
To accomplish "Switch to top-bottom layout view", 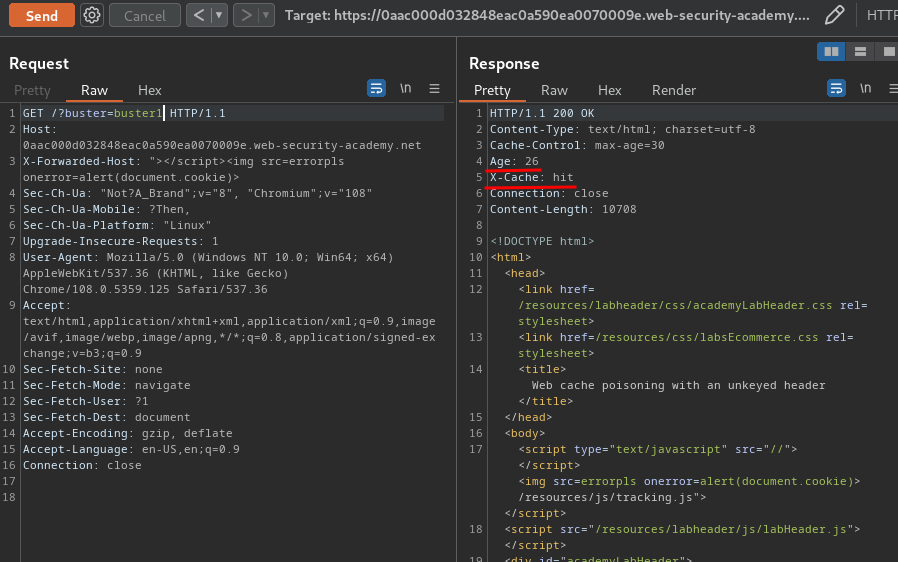I will click(x=860, y=52).
